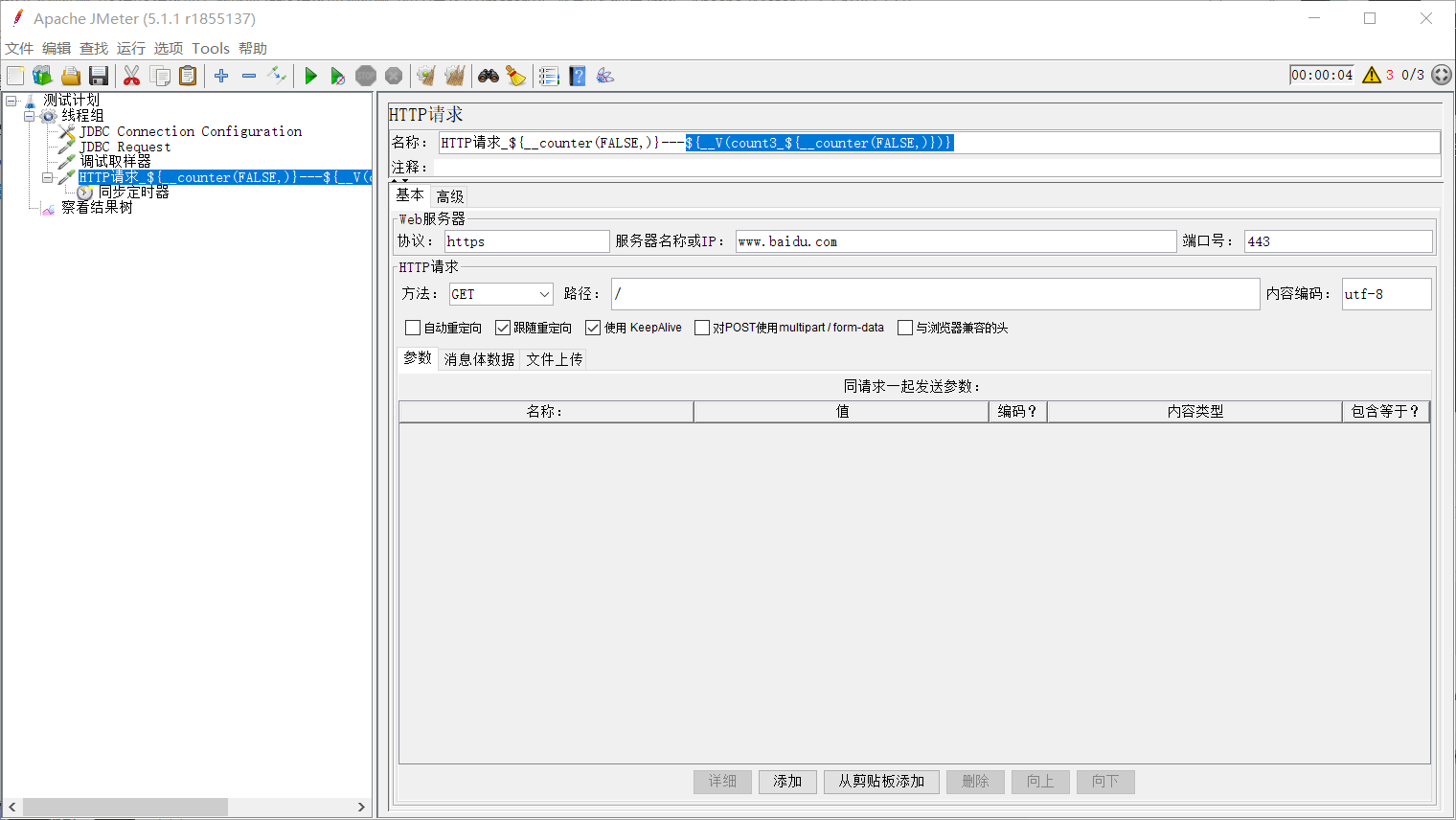Image resolution: width=1456 pixels, height=820 pixels.
Task: Click the Paste clipboard toolbar icon
Action: tap(188, 76)
